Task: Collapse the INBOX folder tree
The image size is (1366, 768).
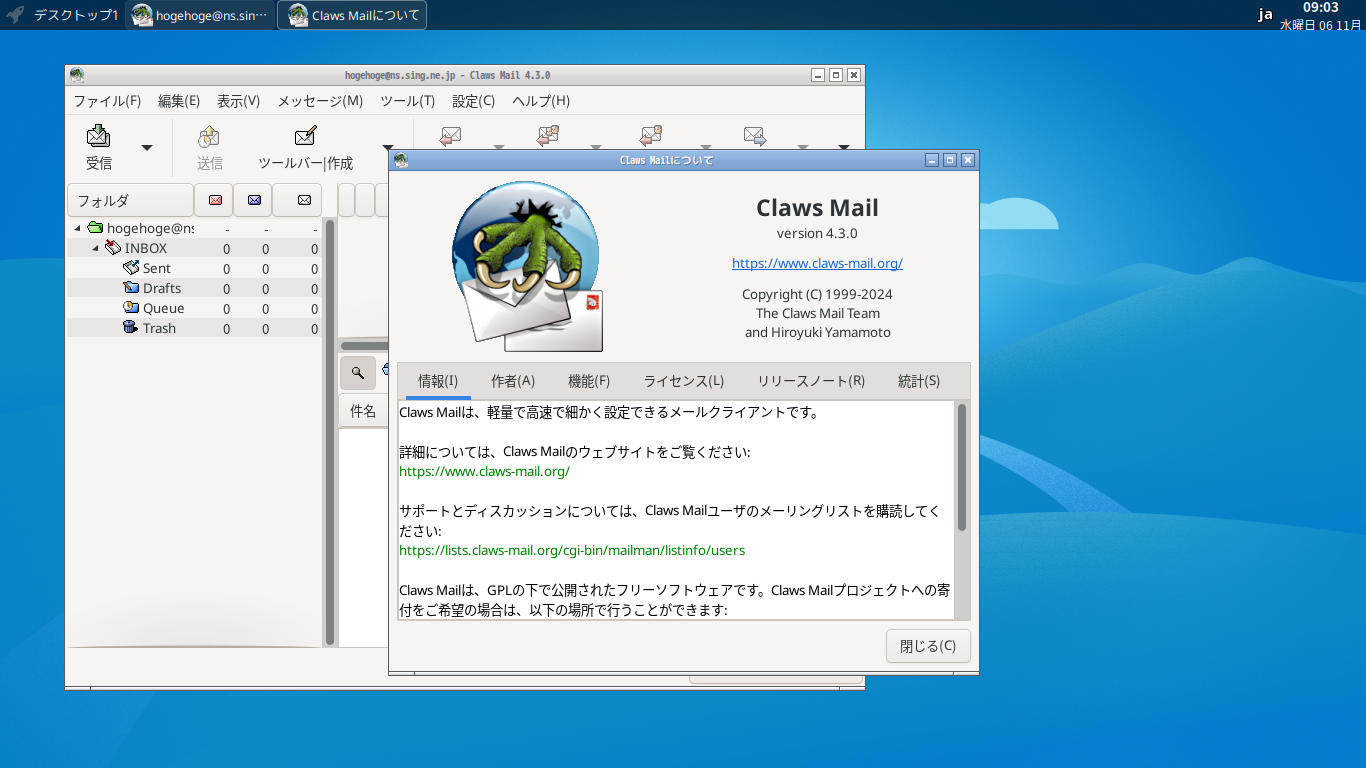Action: [96, 249]
